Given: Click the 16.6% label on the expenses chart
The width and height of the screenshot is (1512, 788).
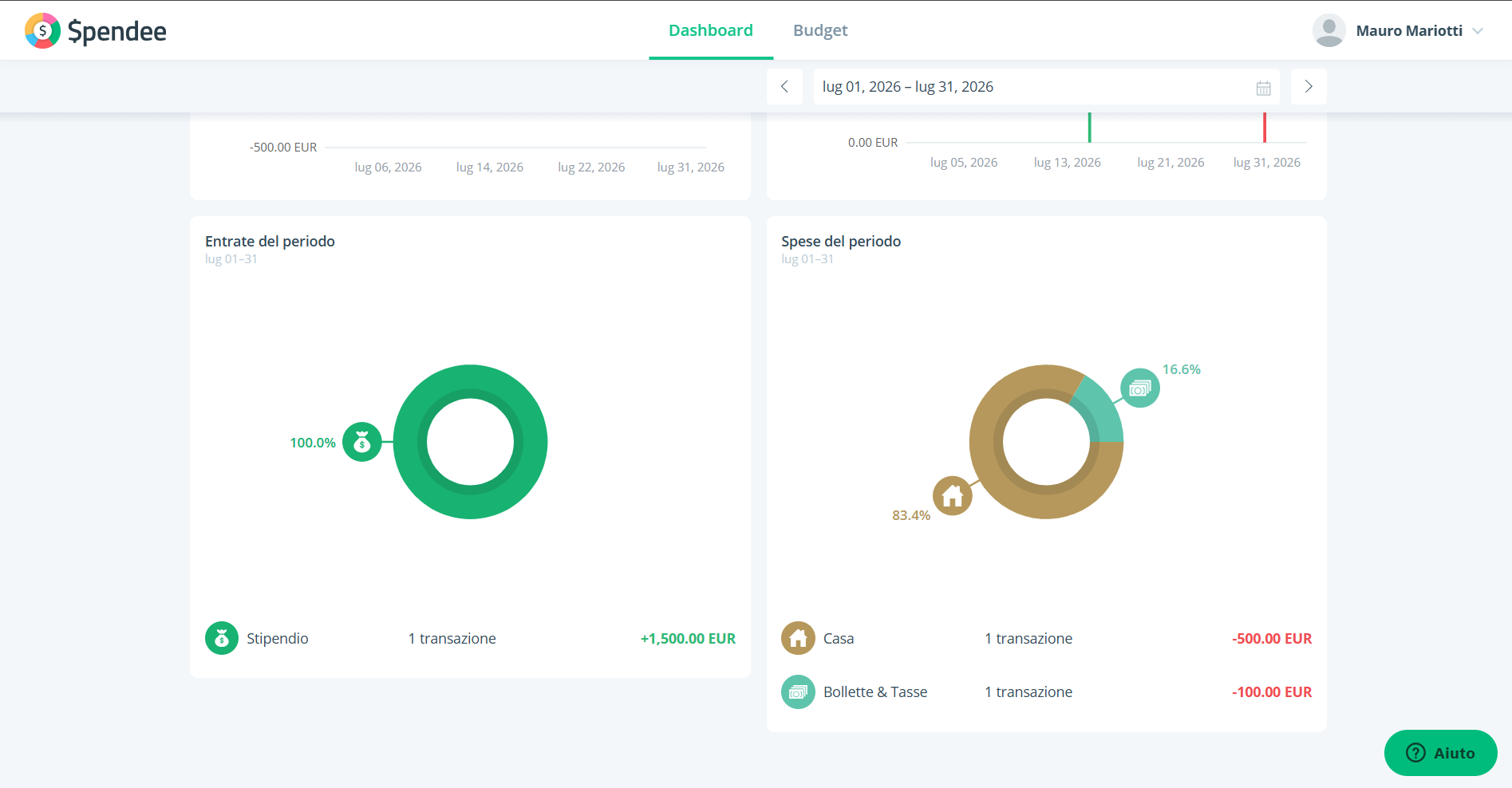Looking at the screenshot, I should pyautogui.click(x=1181, y=369).
